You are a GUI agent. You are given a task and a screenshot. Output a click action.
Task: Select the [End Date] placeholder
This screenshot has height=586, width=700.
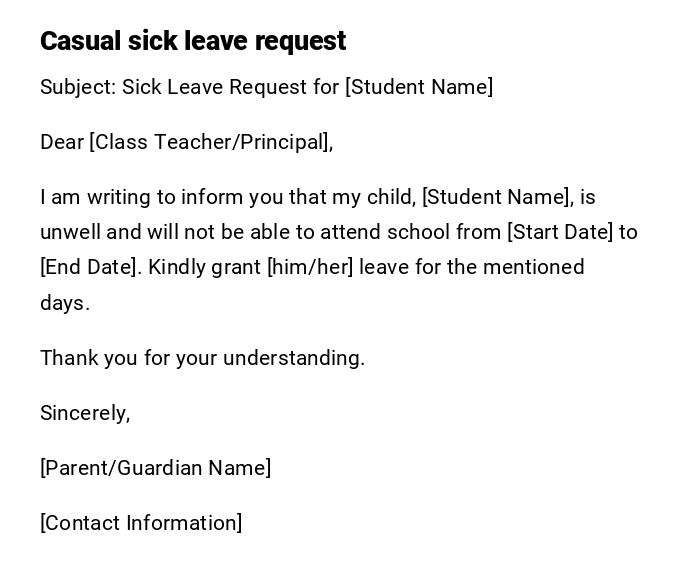click(x=88, y=267)
